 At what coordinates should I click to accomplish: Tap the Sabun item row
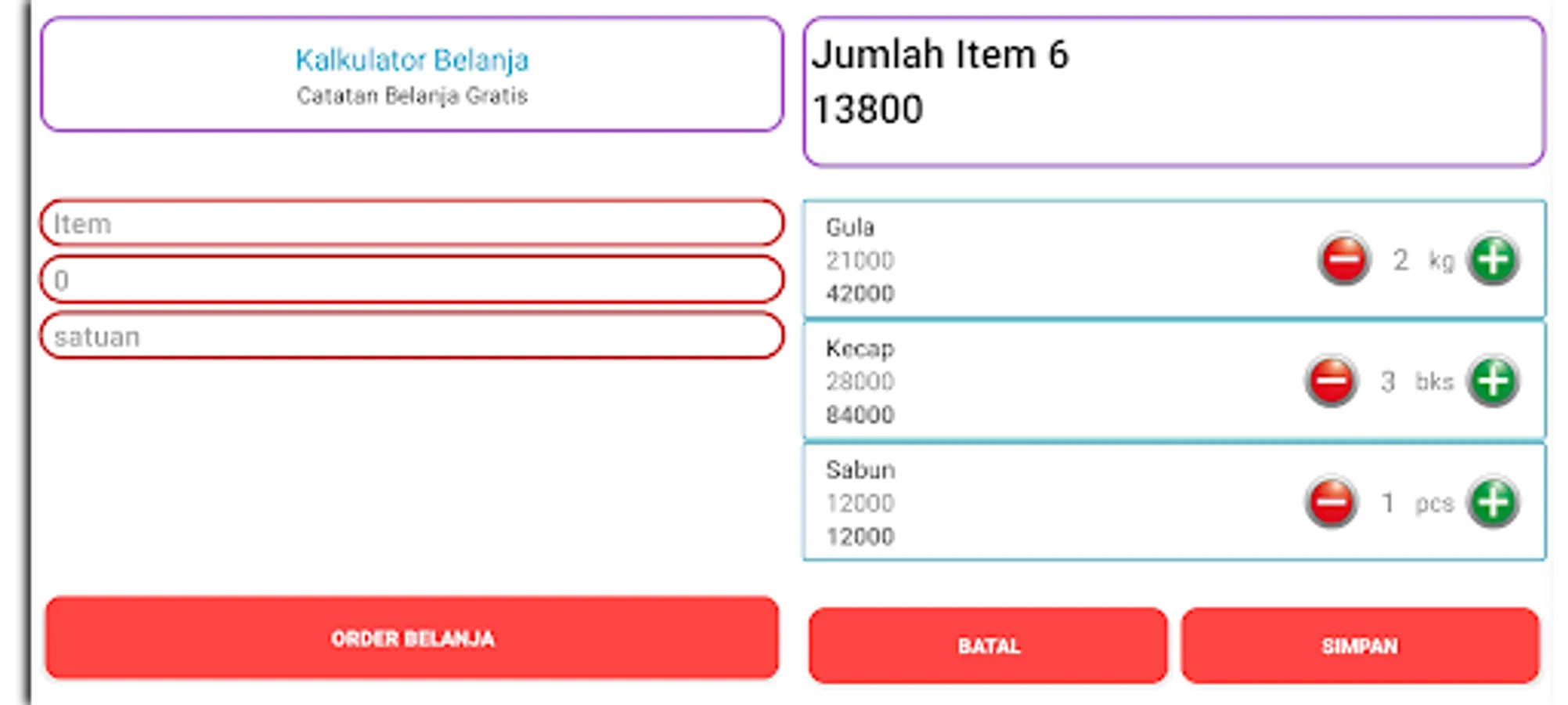(x=1057, y=502)
